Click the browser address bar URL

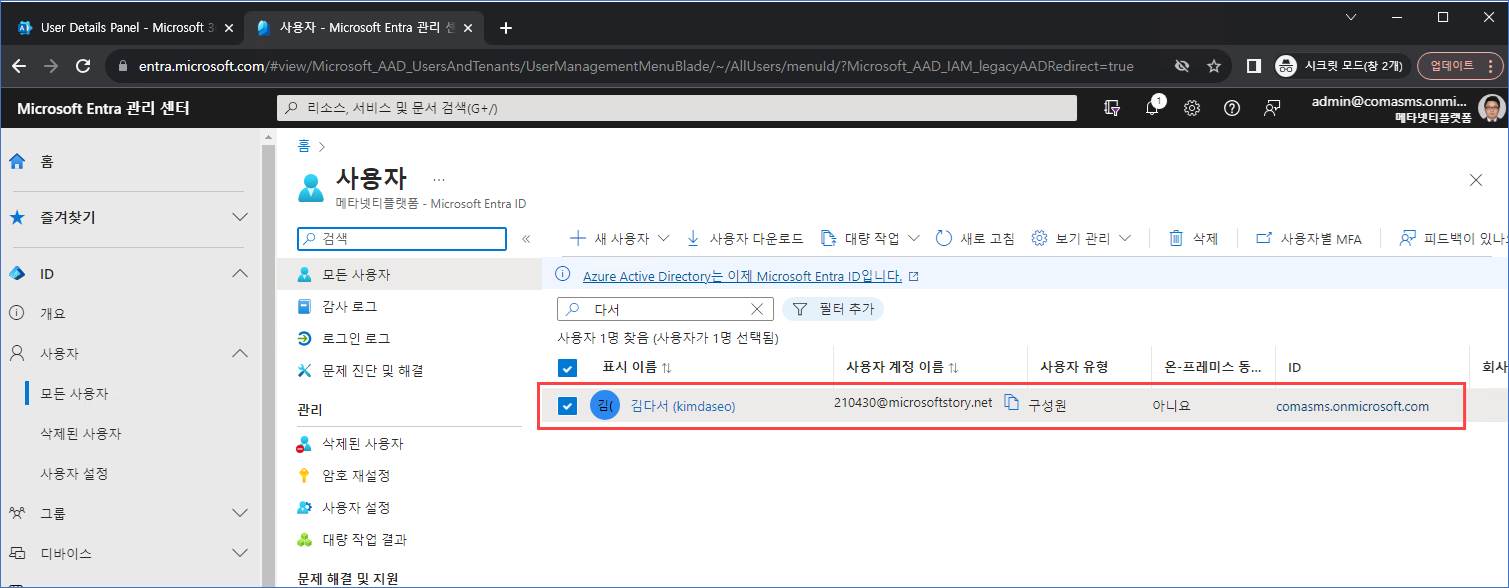[x=634, y=66]
